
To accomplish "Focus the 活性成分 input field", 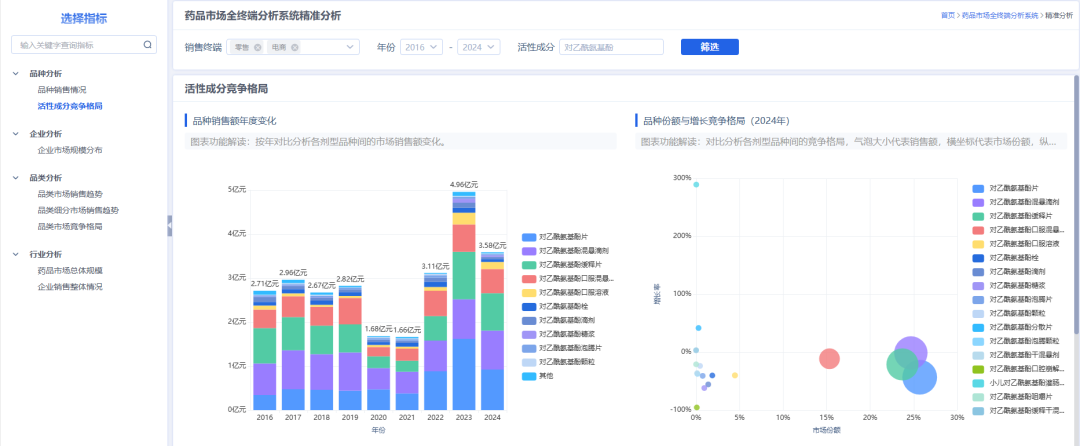I will tap(611, 47).
